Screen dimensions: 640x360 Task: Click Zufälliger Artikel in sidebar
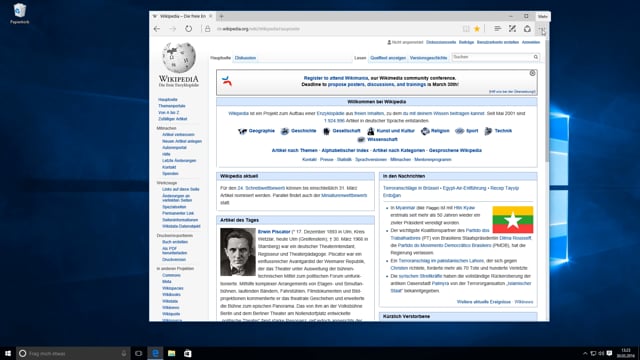173,119
